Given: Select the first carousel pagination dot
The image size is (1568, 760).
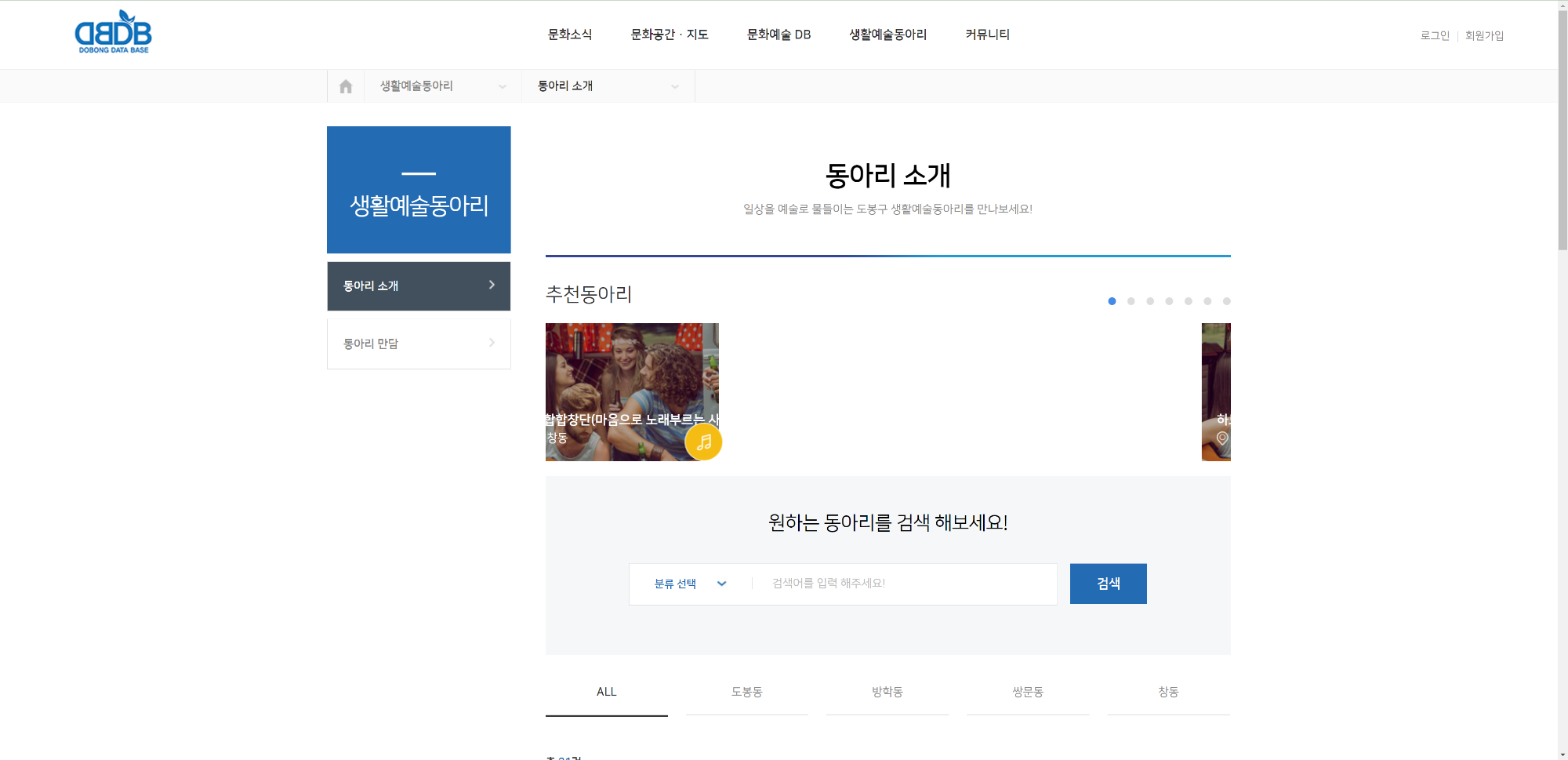Looking at the screenshot, I should click(x=1112, y=301).
